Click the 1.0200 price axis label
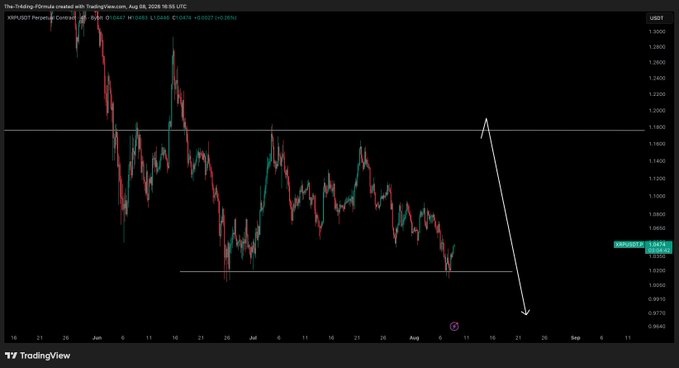679x368 pixels. pyautogui.click(x=657, y=271)
